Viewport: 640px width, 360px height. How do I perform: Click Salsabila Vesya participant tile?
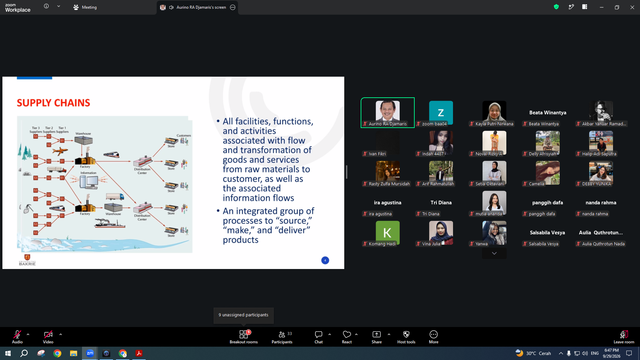547,233
